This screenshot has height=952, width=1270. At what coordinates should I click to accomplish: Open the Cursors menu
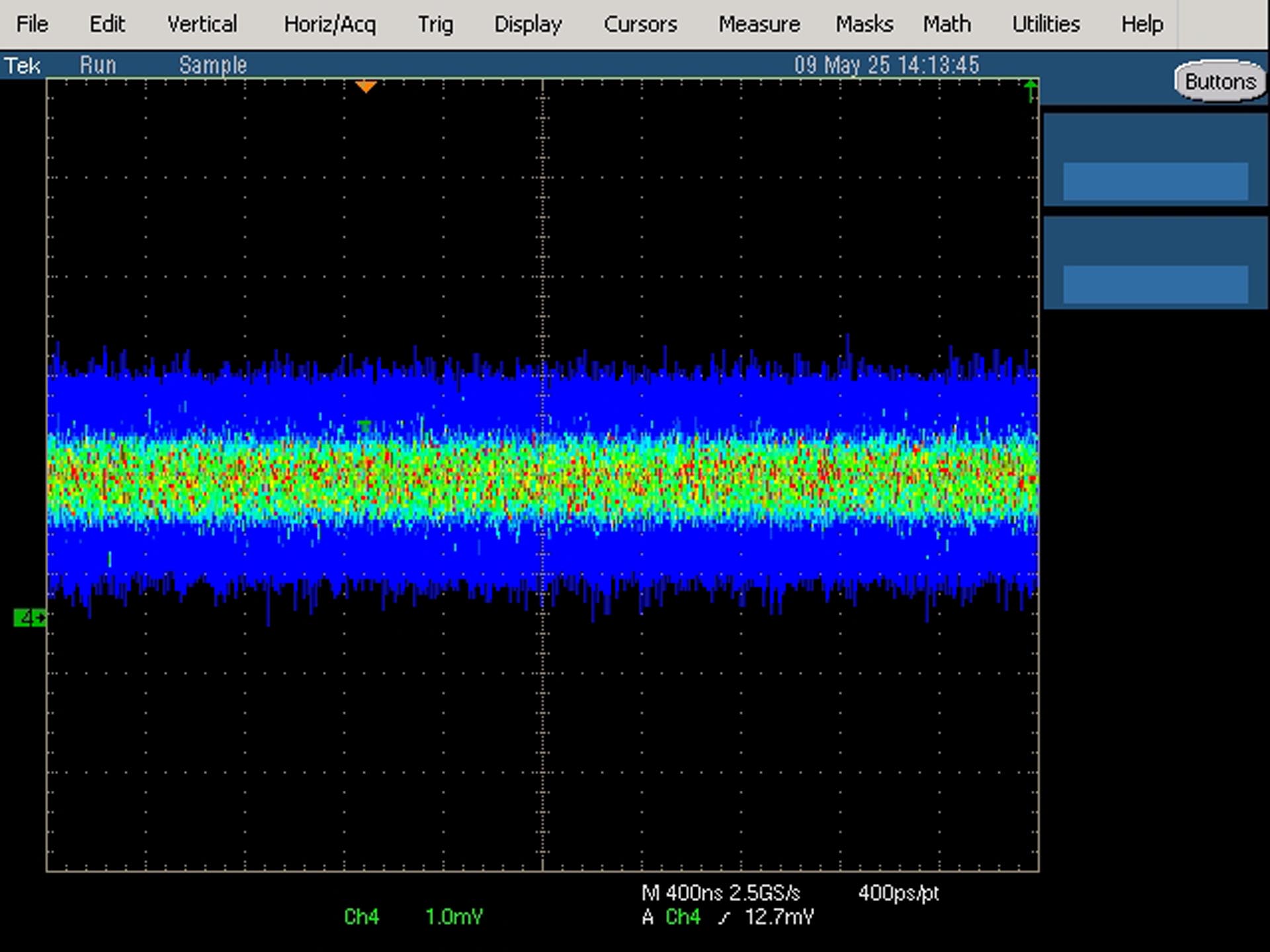click(640, 24)
